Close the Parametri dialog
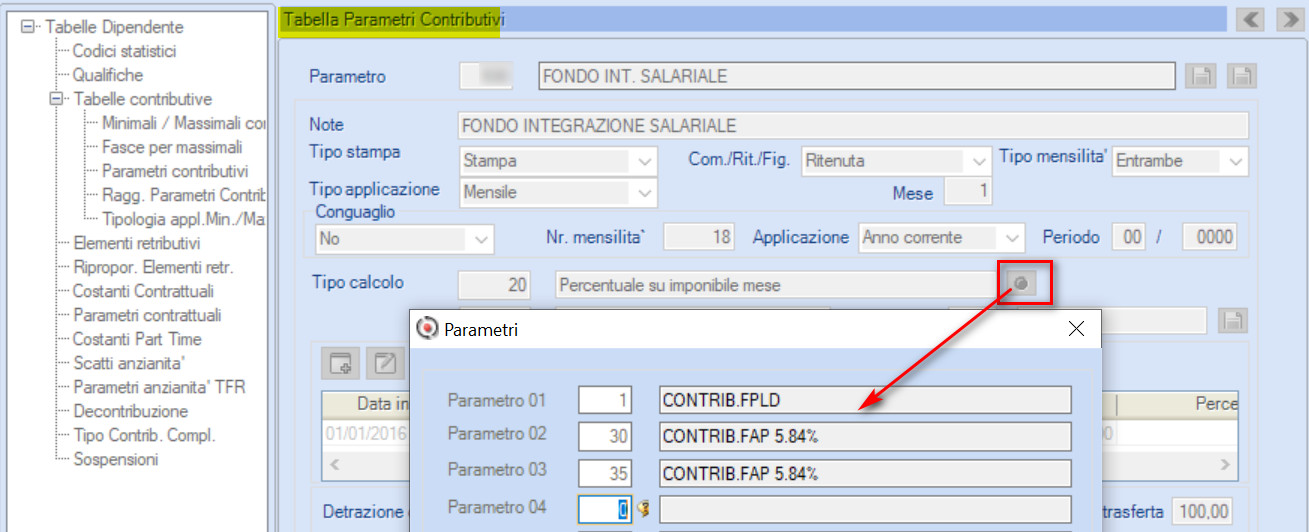 (x=1077, y=328)
